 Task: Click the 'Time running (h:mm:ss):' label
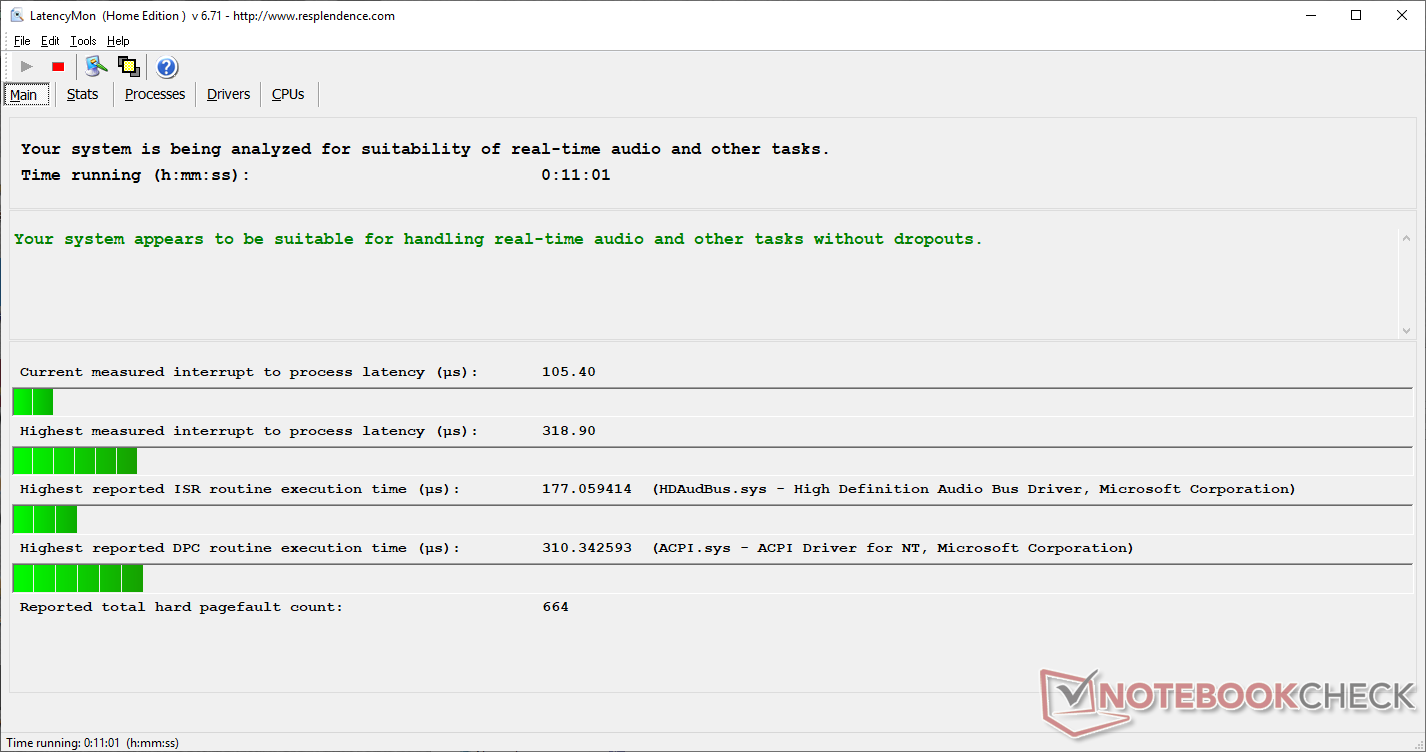[135, 175]
